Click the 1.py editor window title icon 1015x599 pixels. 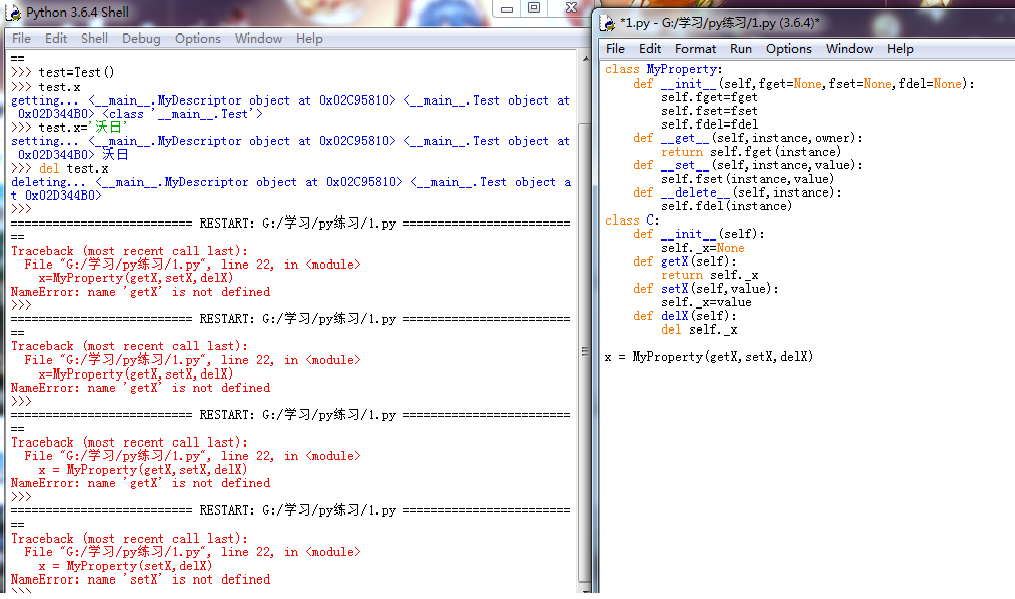tap(608, 23)
